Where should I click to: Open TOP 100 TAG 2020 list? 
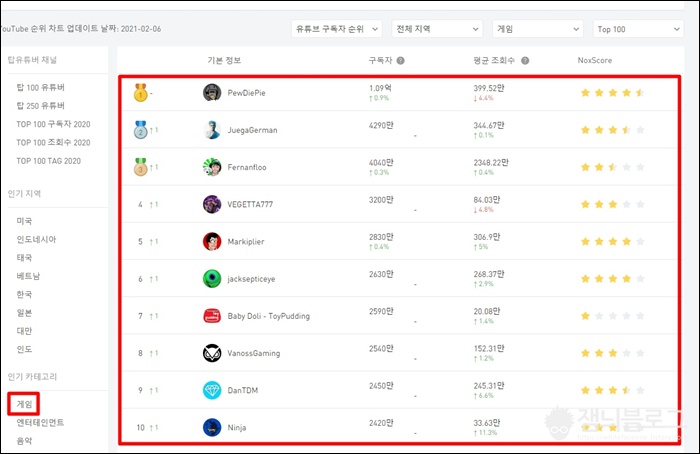[49, 161]
